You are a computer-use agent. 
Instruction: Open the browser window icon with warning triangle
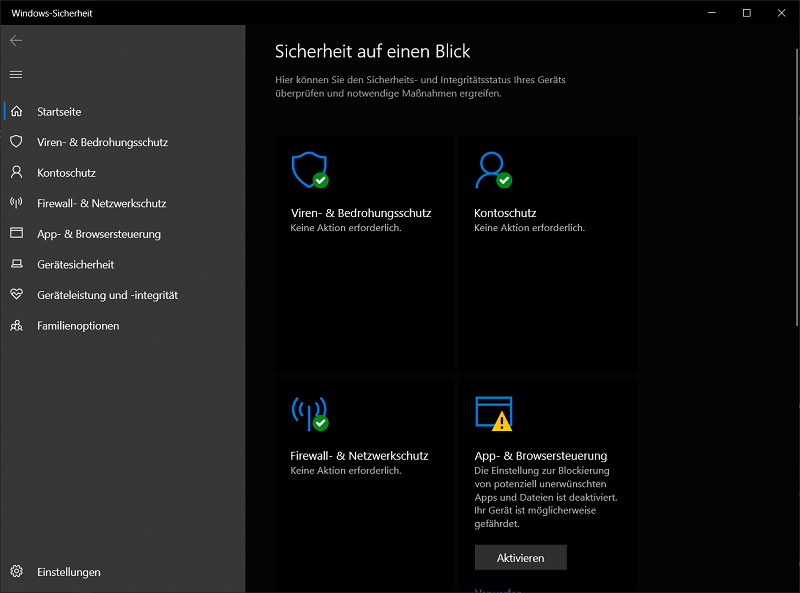click(x=493, y=413)
